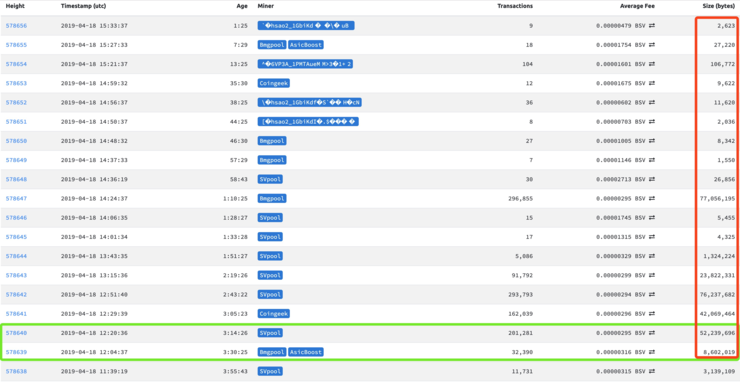Click the Height column header
The image size is (740, 382).
point(15,6)
